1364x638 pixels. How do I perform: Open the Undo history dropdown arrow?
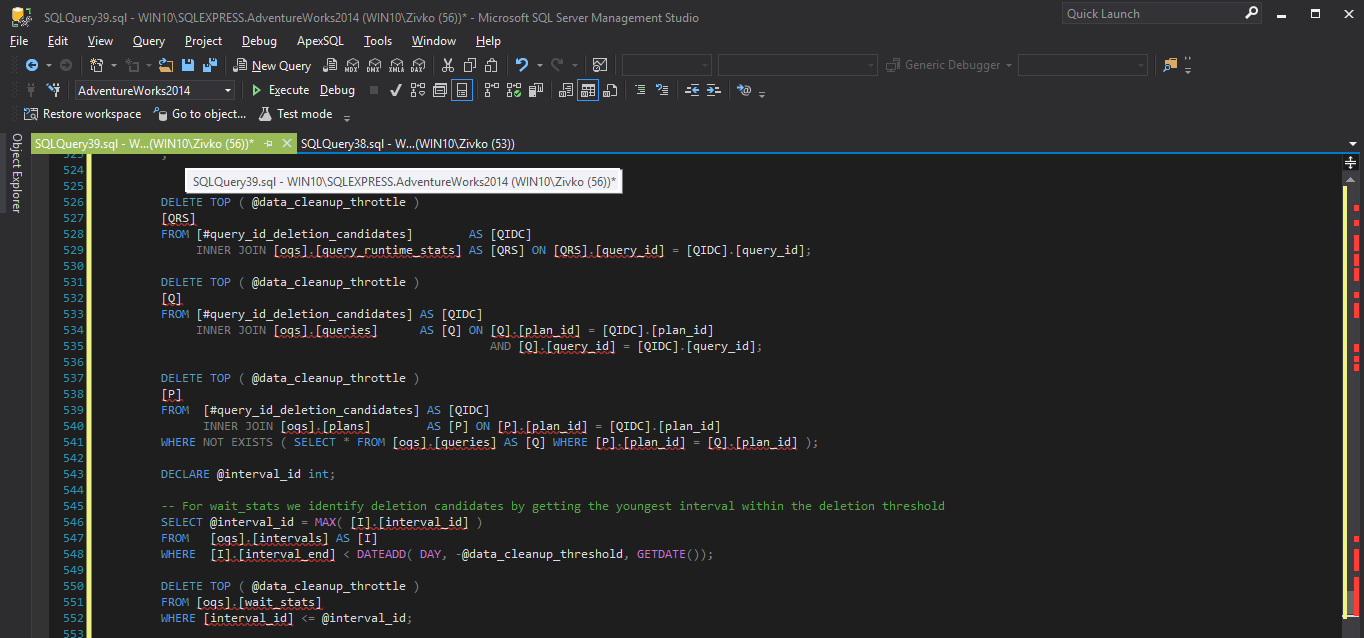[x=540, y=65]
